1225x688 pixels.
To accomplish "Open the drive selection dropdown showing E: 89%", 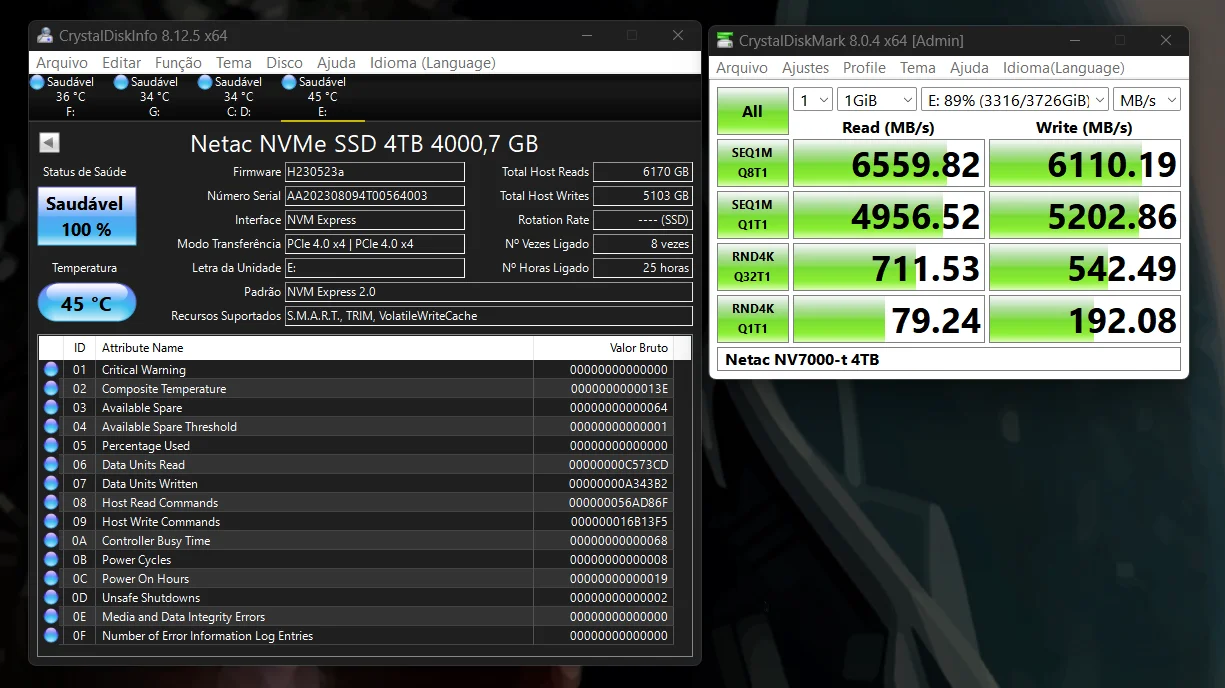I will click(x=1015, y=100).
